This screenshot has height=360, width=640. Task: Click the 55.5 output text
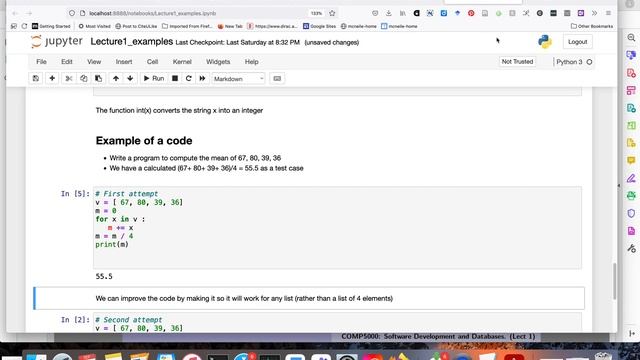click(x=104, y=276)
